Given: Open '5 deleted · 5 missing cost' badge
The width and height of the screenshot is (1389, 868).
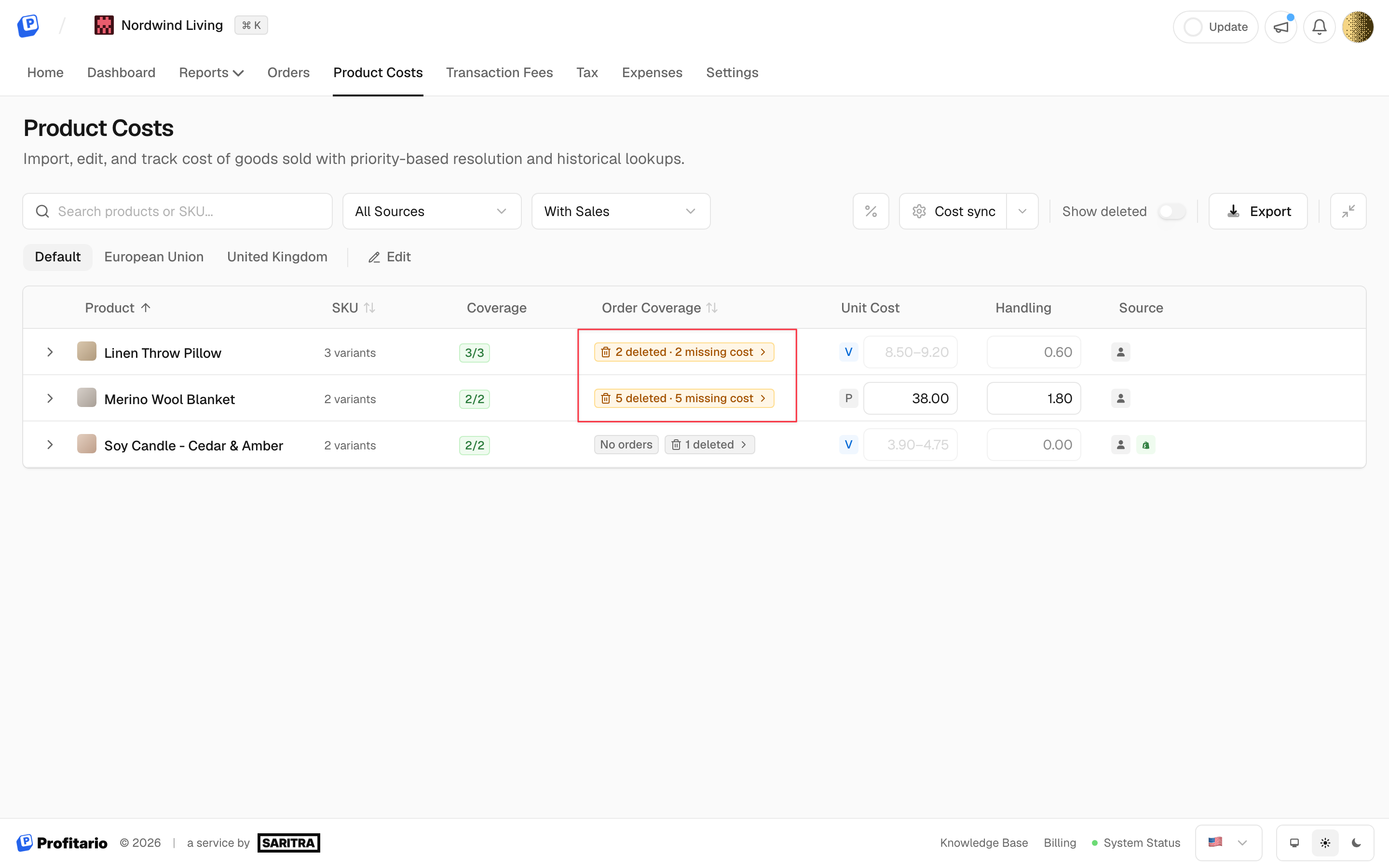Looking at the screenshot, I should click(684, 398).
